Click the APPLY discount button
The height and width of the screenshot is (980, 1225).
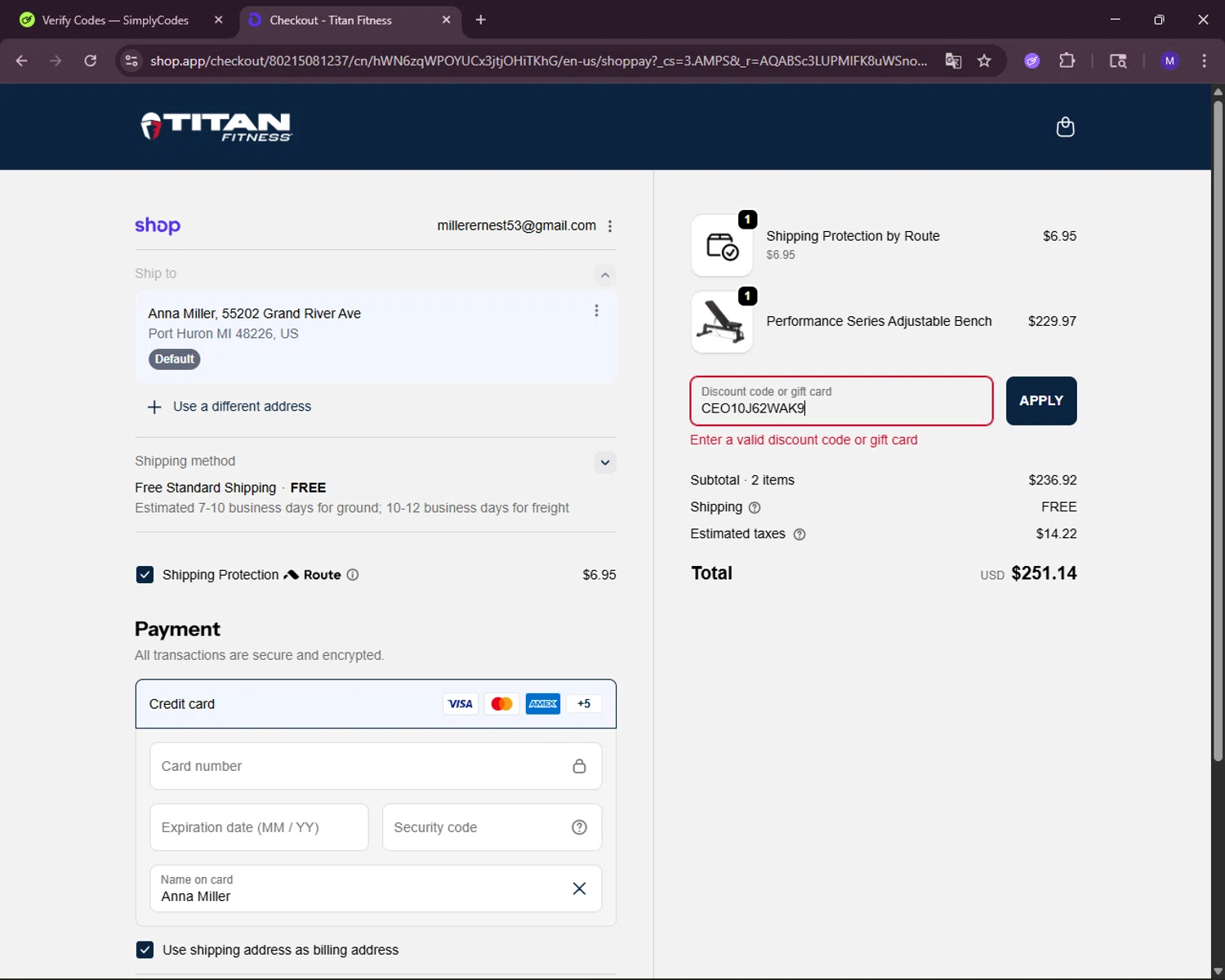(1041, 401)
